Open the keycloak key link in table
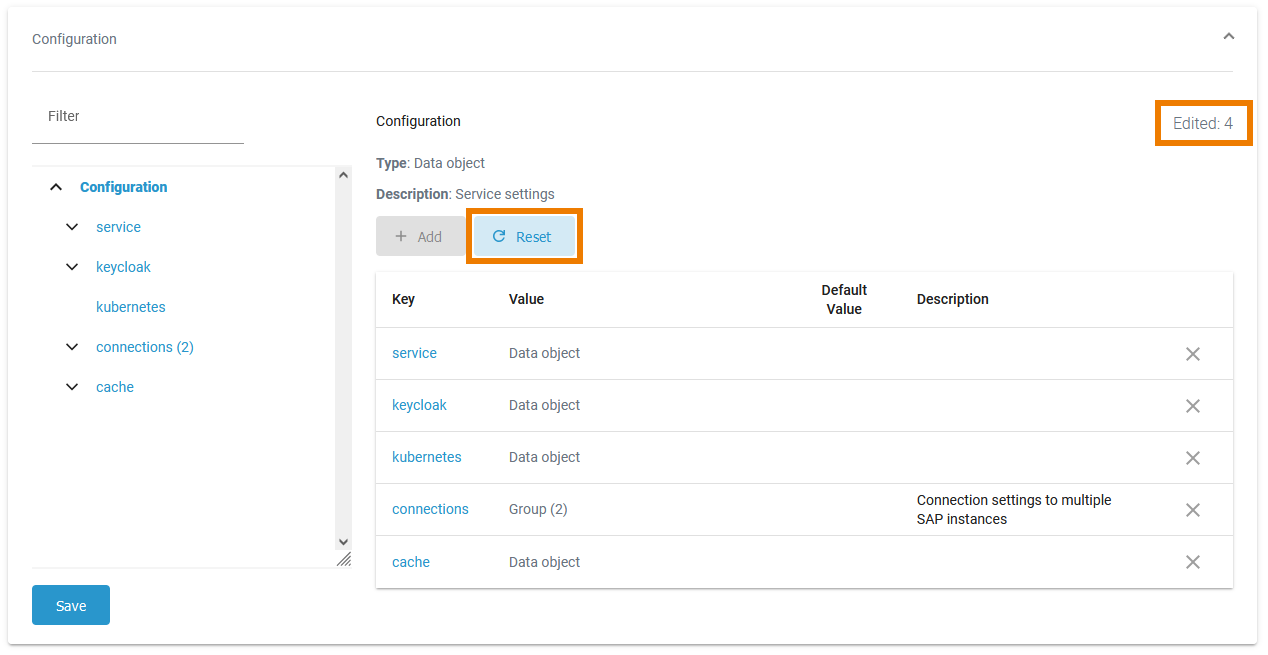The height and width of the screenshot is (655, 1268). tap(419, 405)
